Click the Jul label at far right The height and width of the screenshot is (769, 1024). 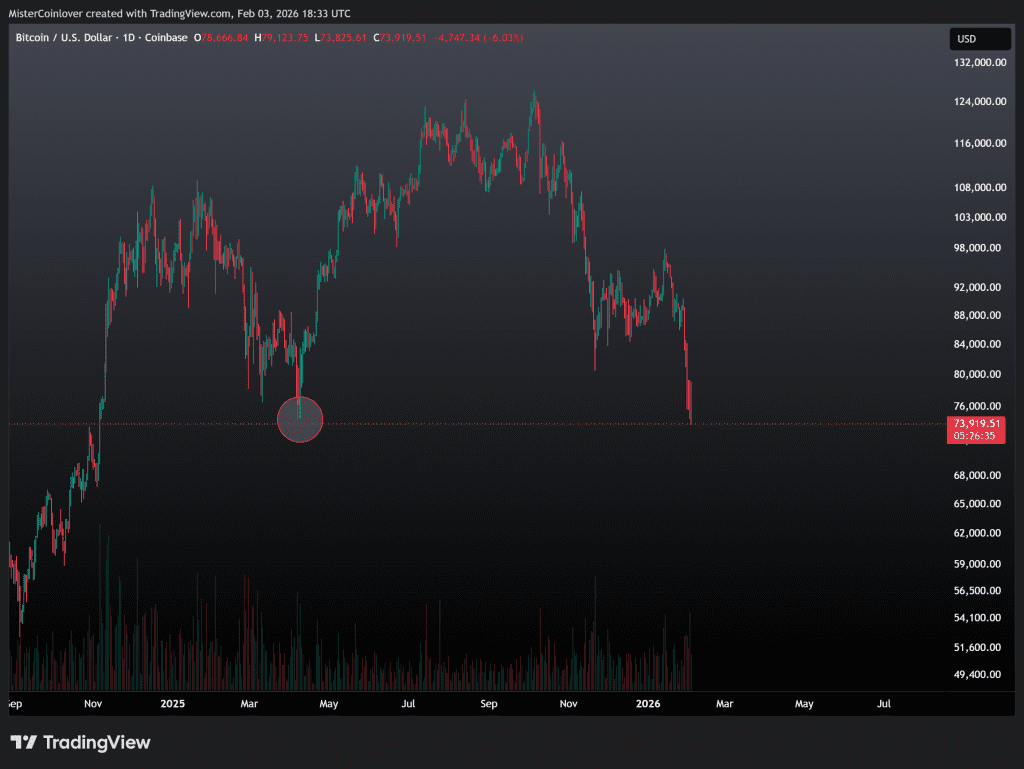click(x=883, y=704)
